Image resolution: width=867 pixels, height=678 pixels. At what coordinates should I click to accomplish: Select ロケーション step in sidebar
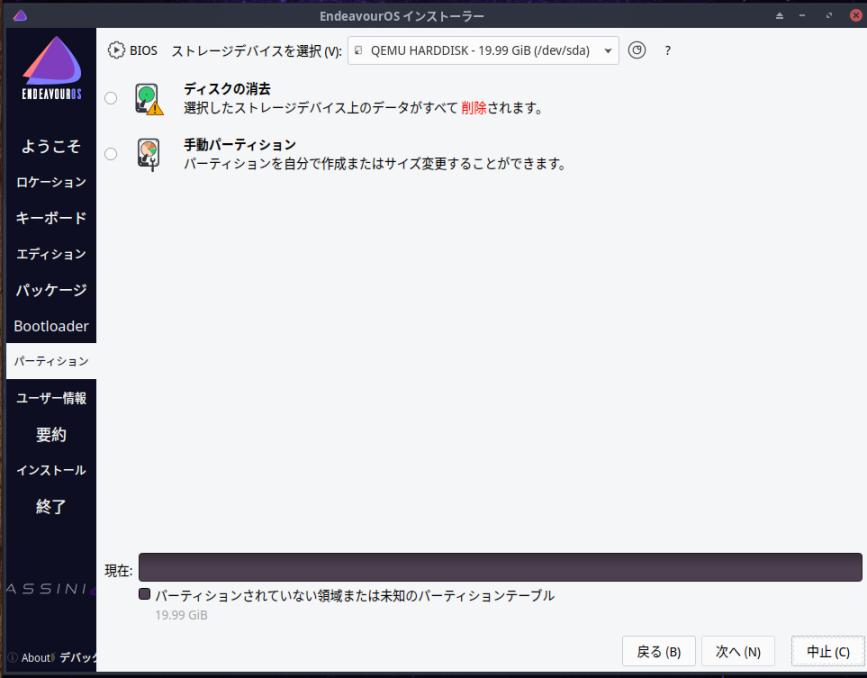[51, 182]
